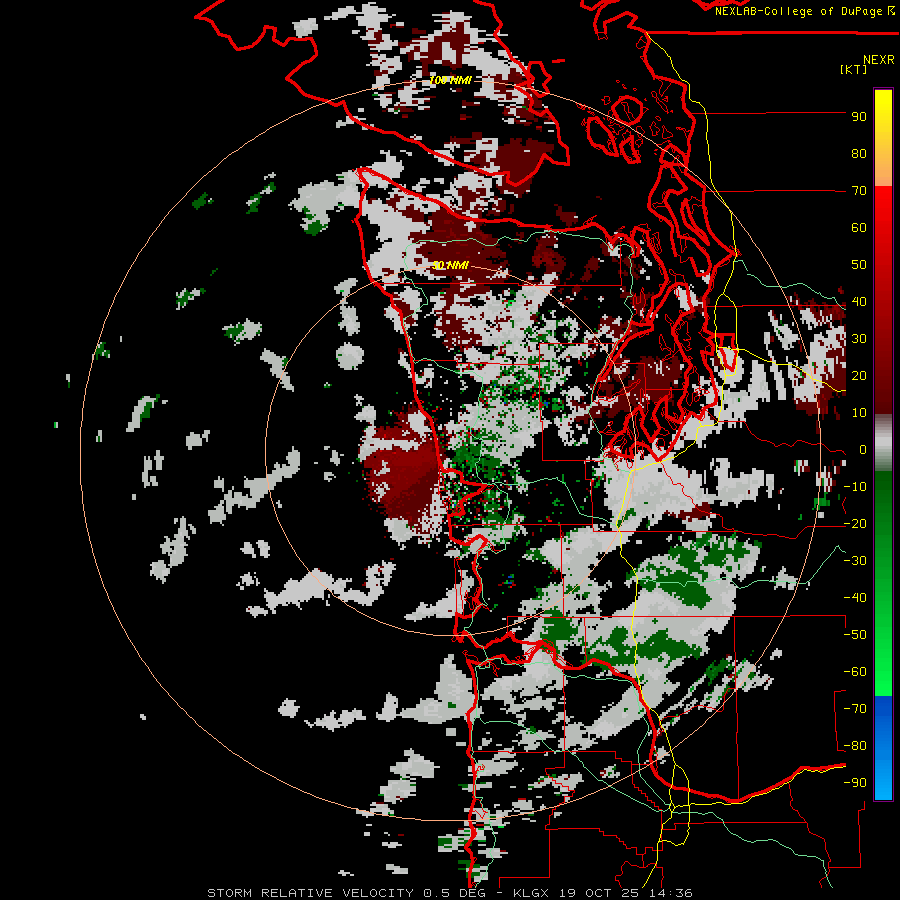Click the [KT] units label
Viewport: 900px width, 900px height.
[x=853, y=69]
